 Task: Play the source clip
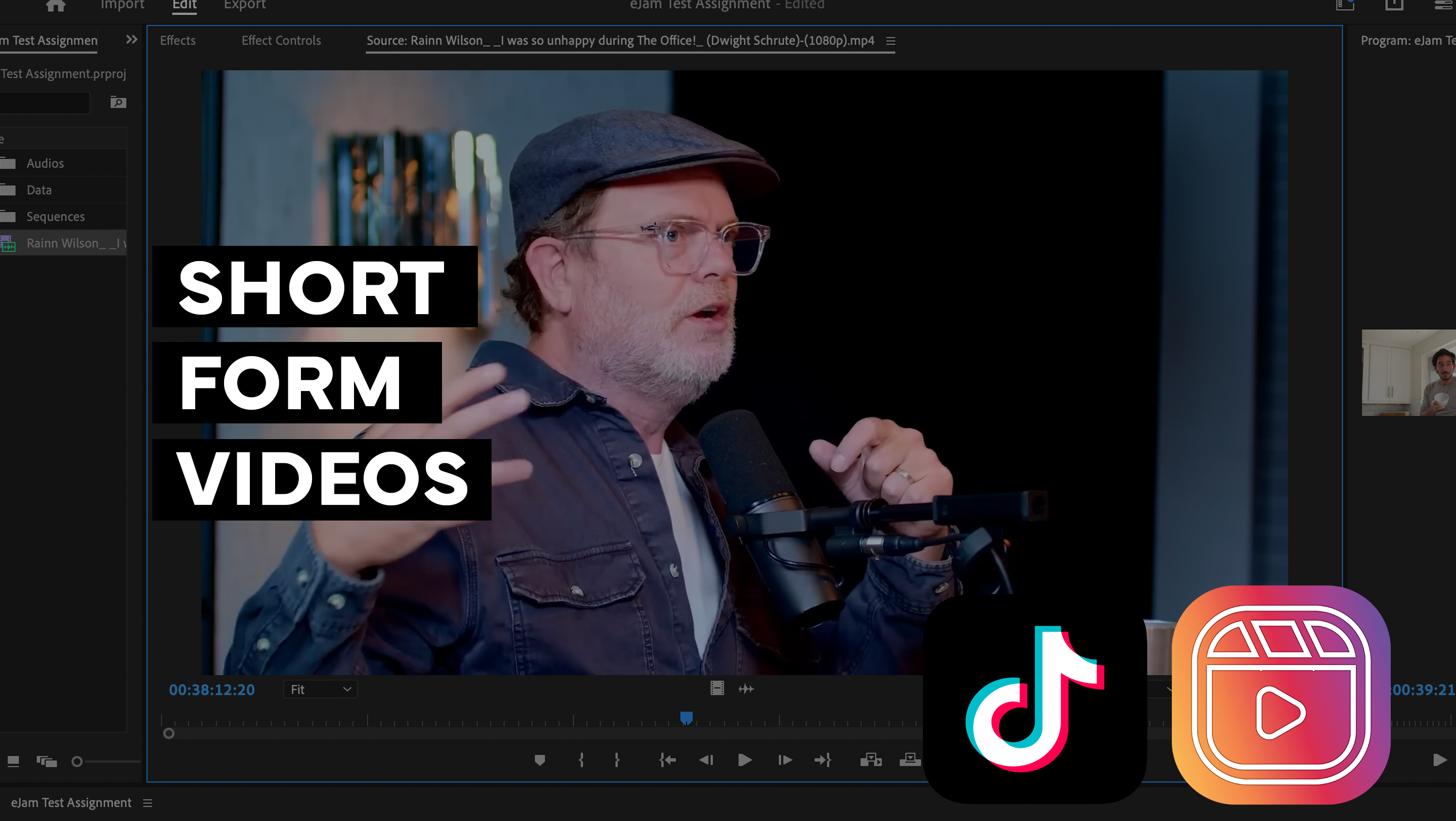(x=745, y=760)
